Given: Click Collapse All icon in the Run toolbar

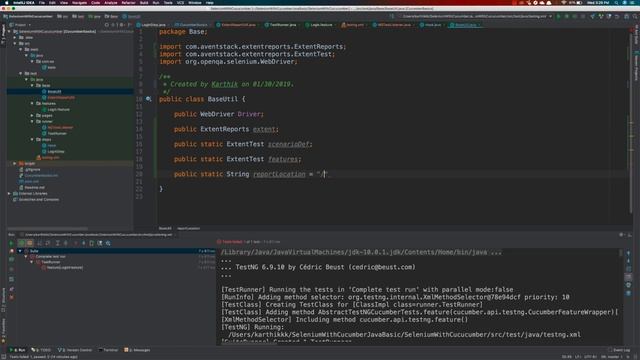Looking at the screenshot, I should [65, 243].
